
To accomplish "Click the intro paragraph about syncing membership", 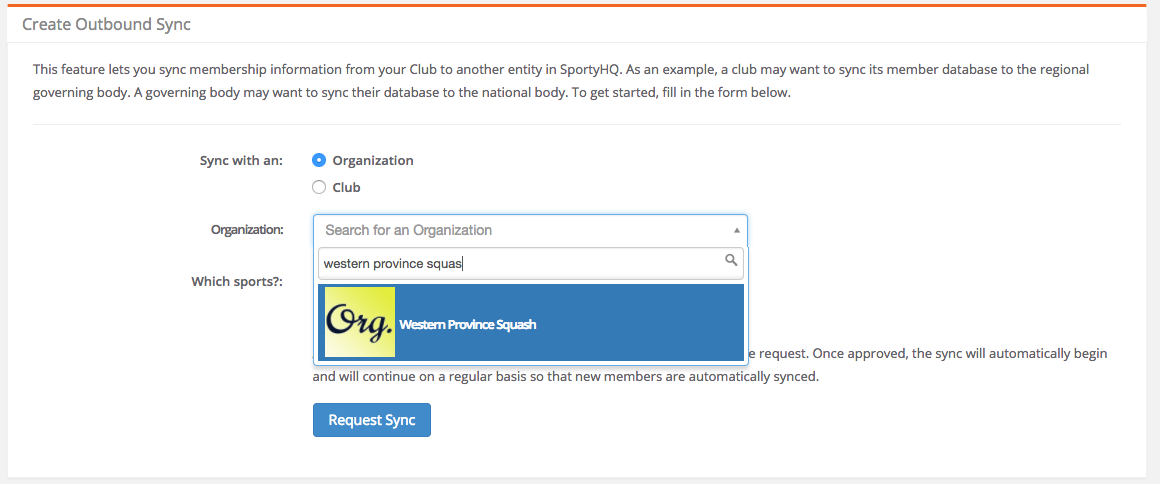I will pyautogui.click(x=561, y=83).
